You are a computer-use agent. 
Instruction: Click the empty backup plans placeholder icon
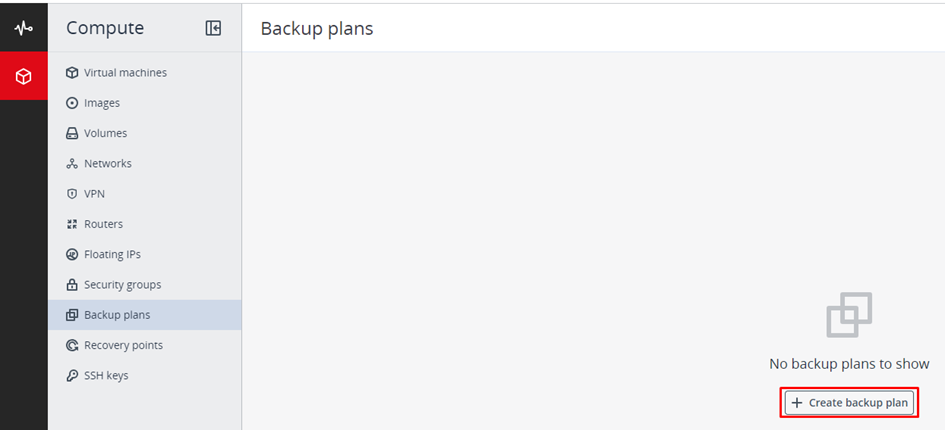[849, 314]
